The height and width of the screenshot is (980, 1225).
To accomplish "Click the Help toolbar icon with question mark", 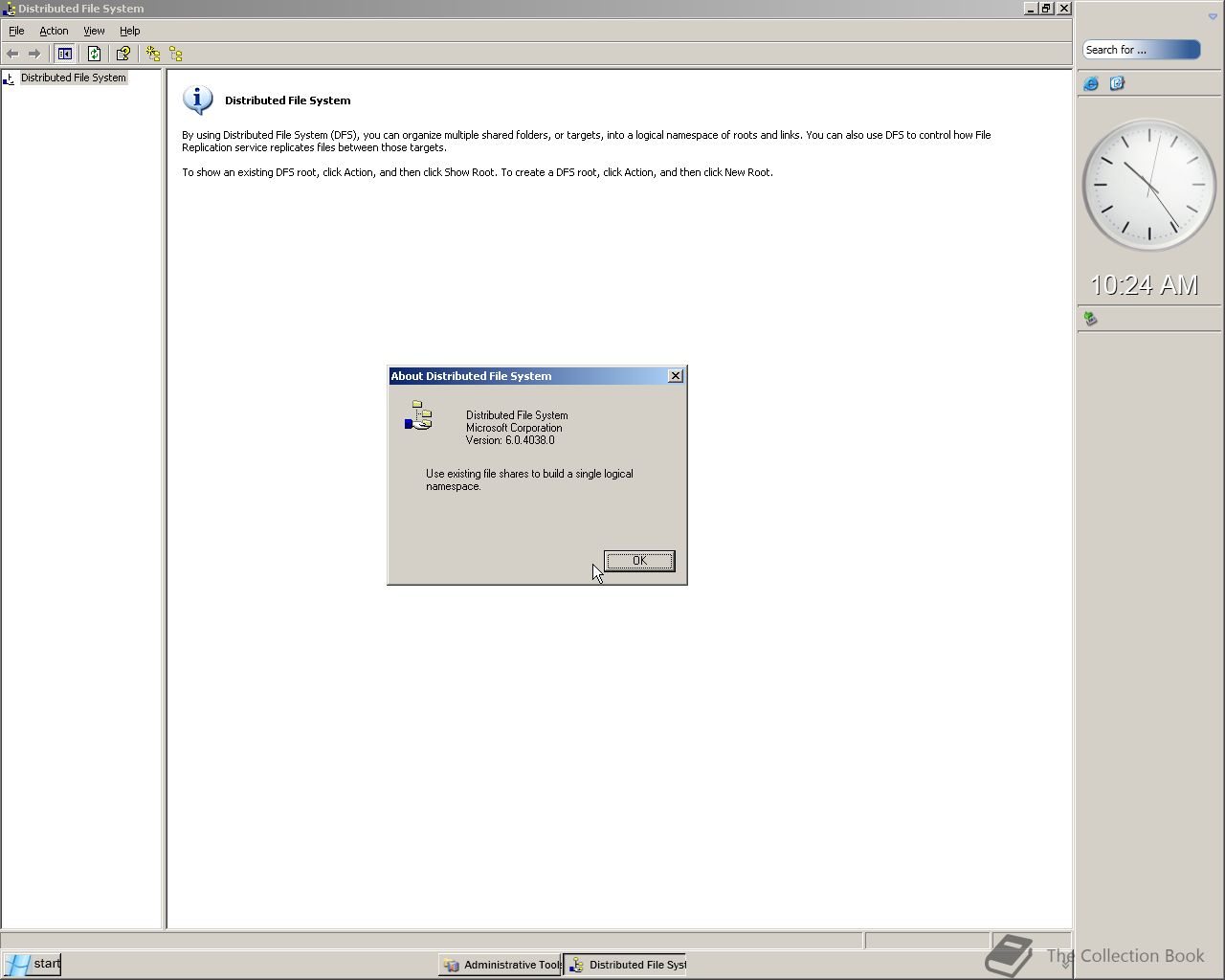I will click(x=122, y=54).
